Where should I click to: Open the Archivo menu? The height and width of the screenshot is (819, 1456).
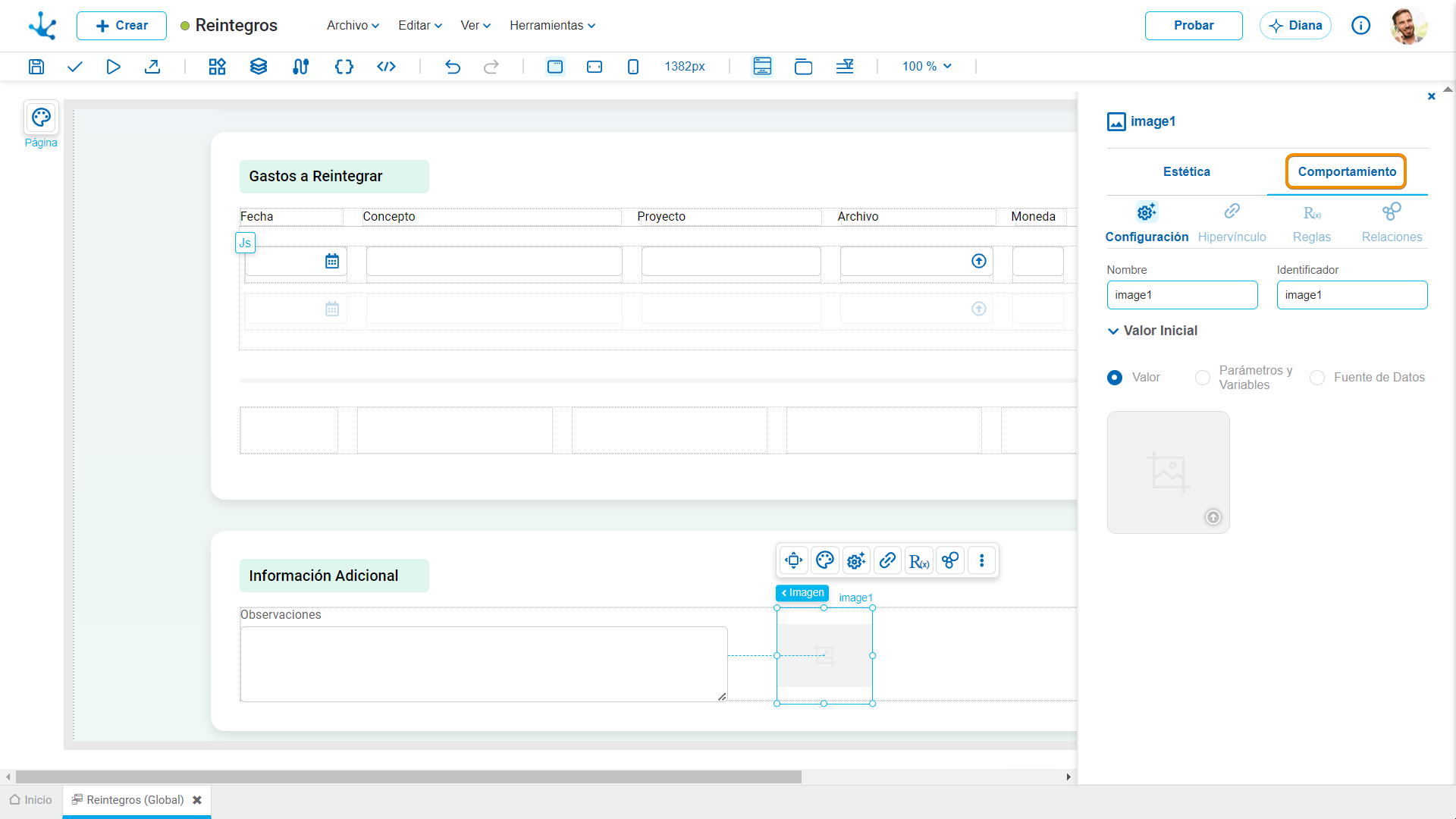point(353,26)
